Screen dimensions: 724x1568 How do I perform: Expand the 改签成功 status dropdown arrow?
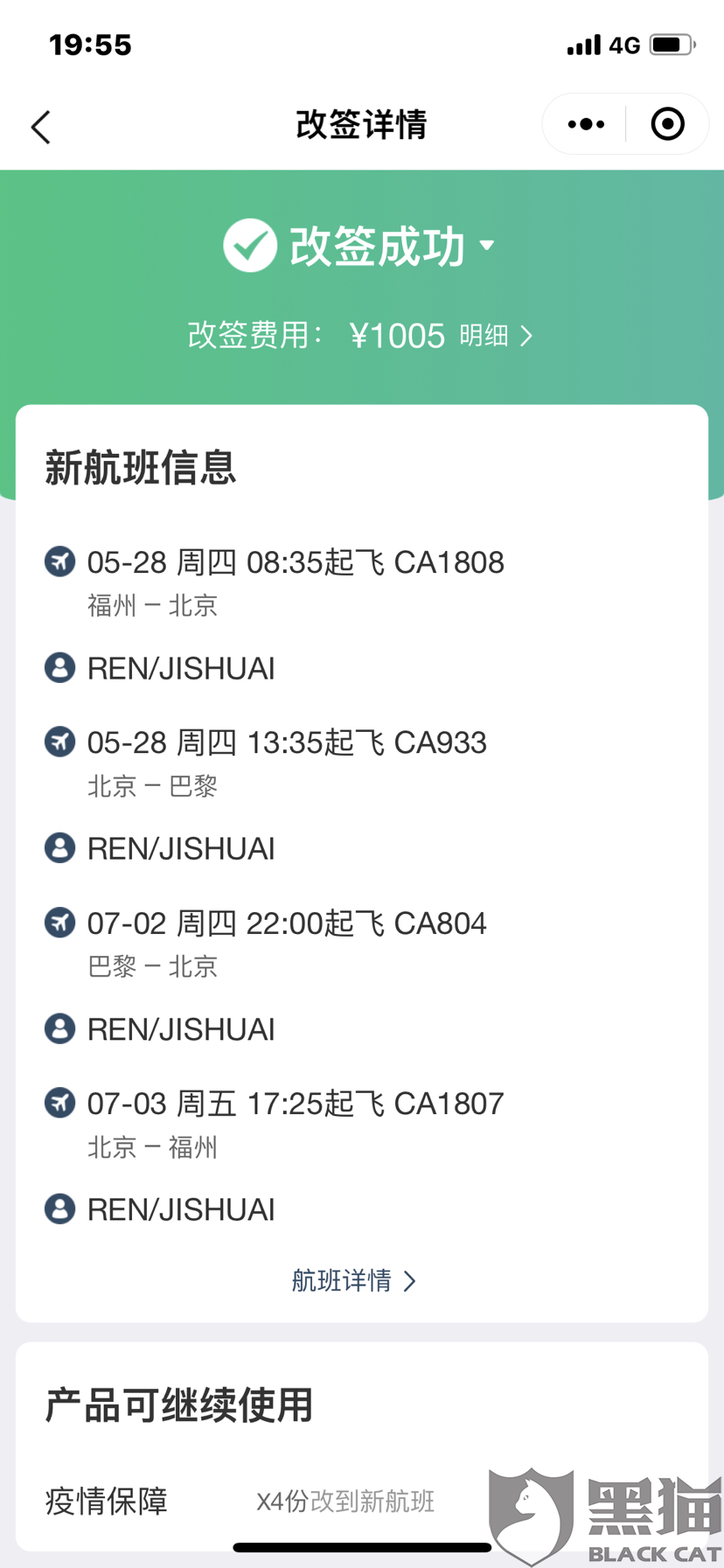pos(487,246)
